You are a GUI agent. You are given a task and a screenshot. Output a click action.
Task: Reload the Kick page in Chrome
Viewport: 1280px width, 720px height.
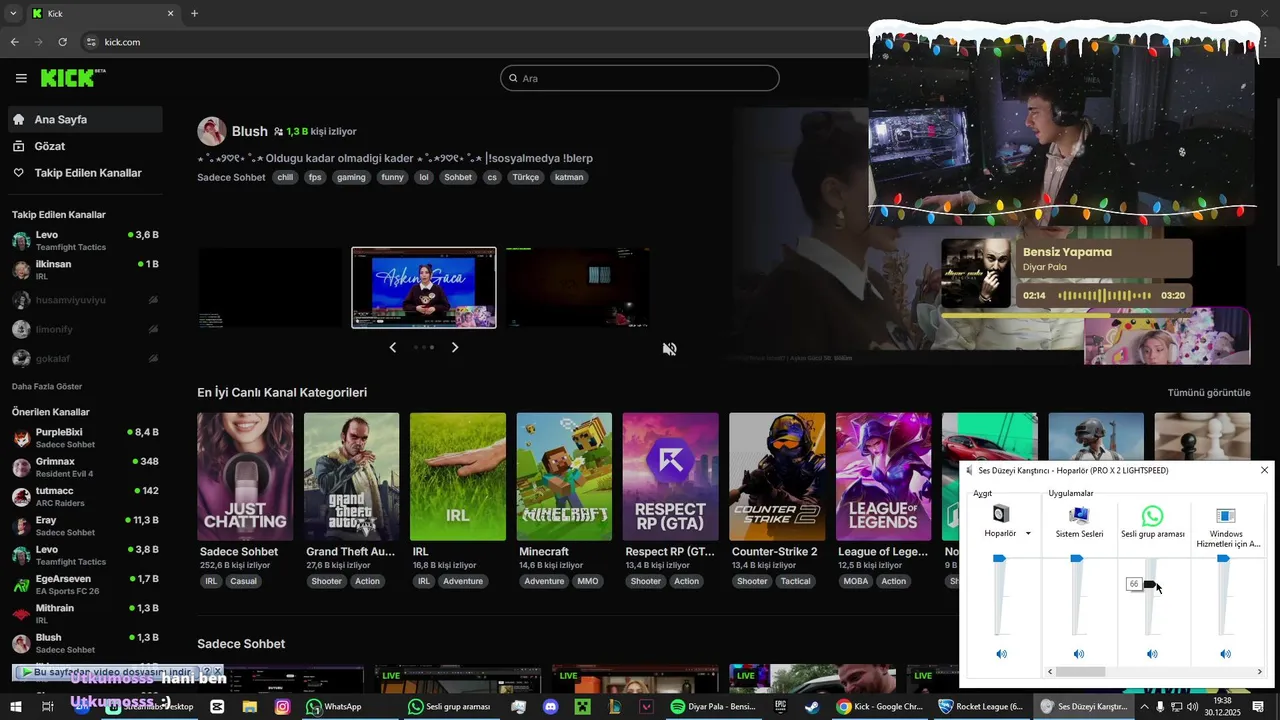(62, 42)
